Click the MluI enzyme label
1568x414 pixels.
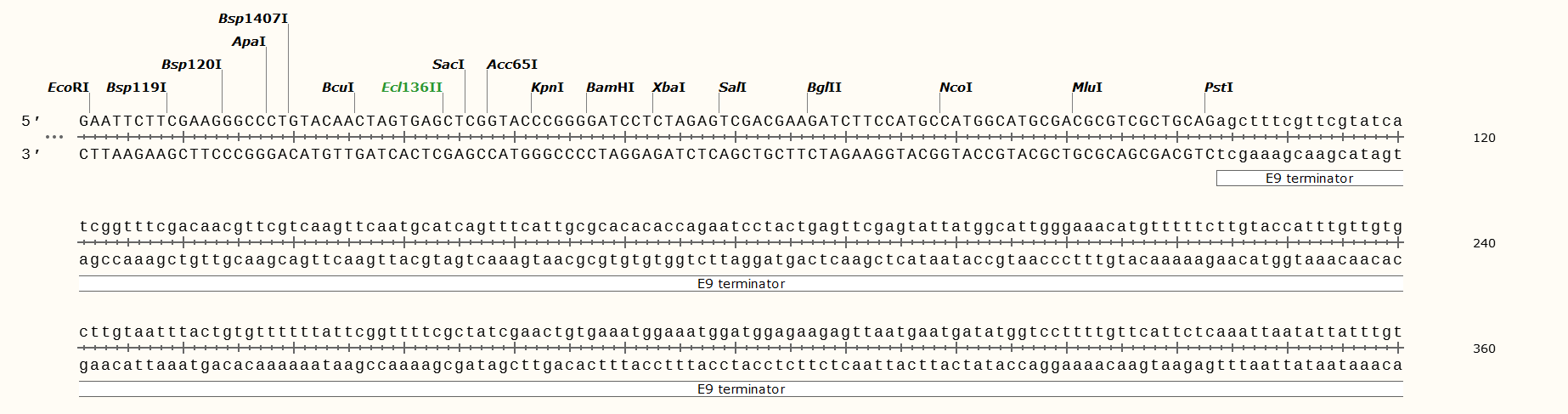click(x=1087, y=88)
